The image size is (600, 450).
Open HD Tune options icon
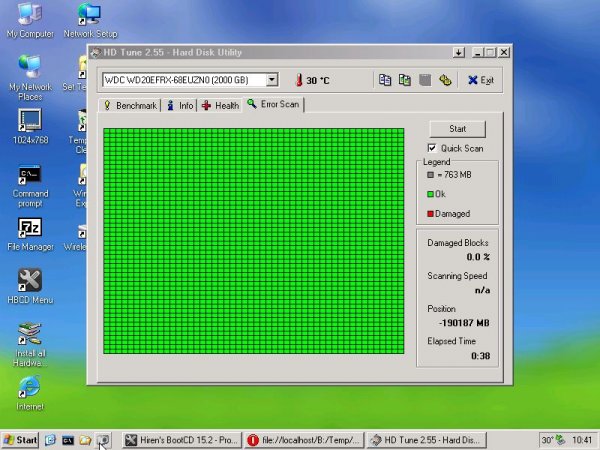pyautogui.click(x=445, y=80)
